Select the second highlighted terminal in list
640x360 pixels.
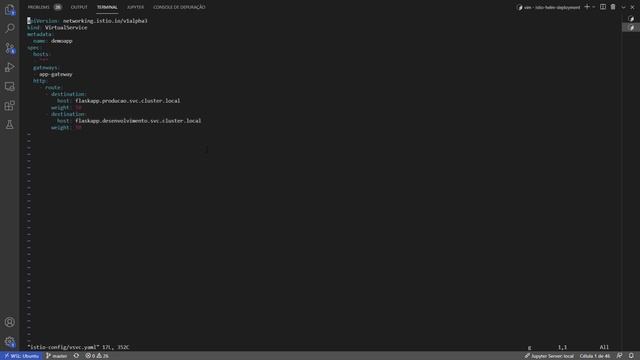(x=631, y=28)
